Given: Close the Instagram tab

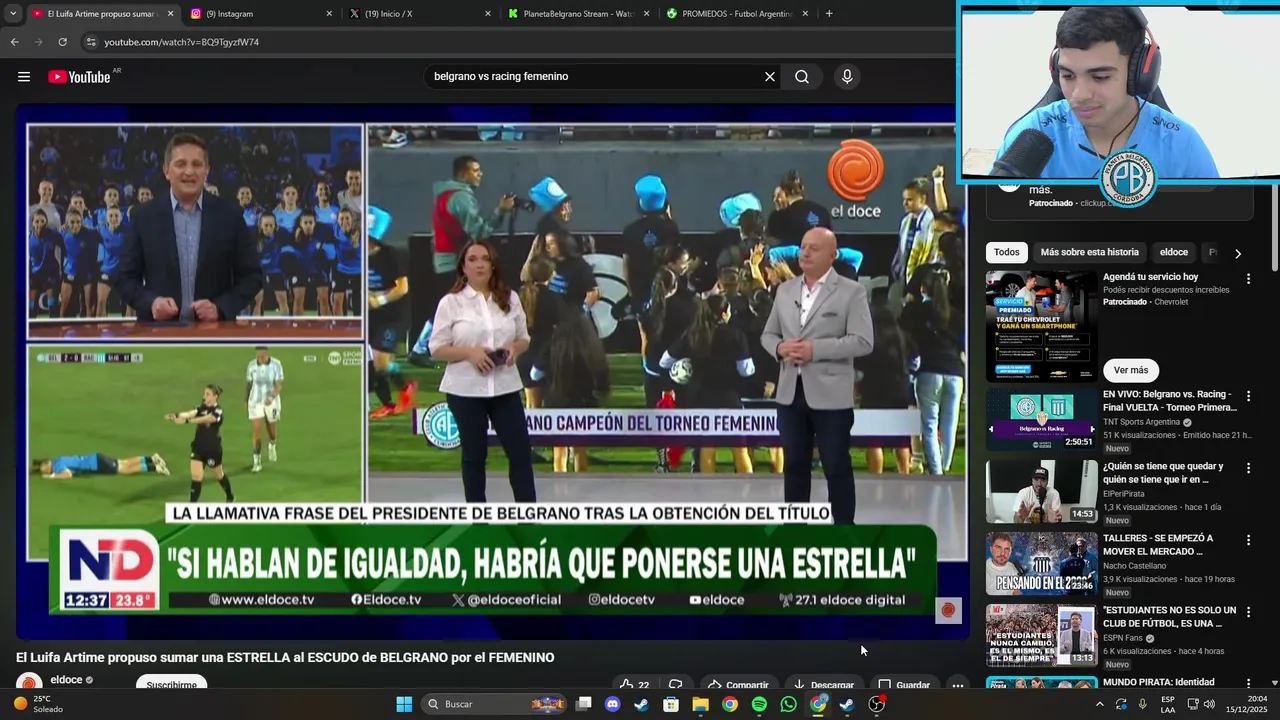Looking at the screenshot, I should 329,14.
